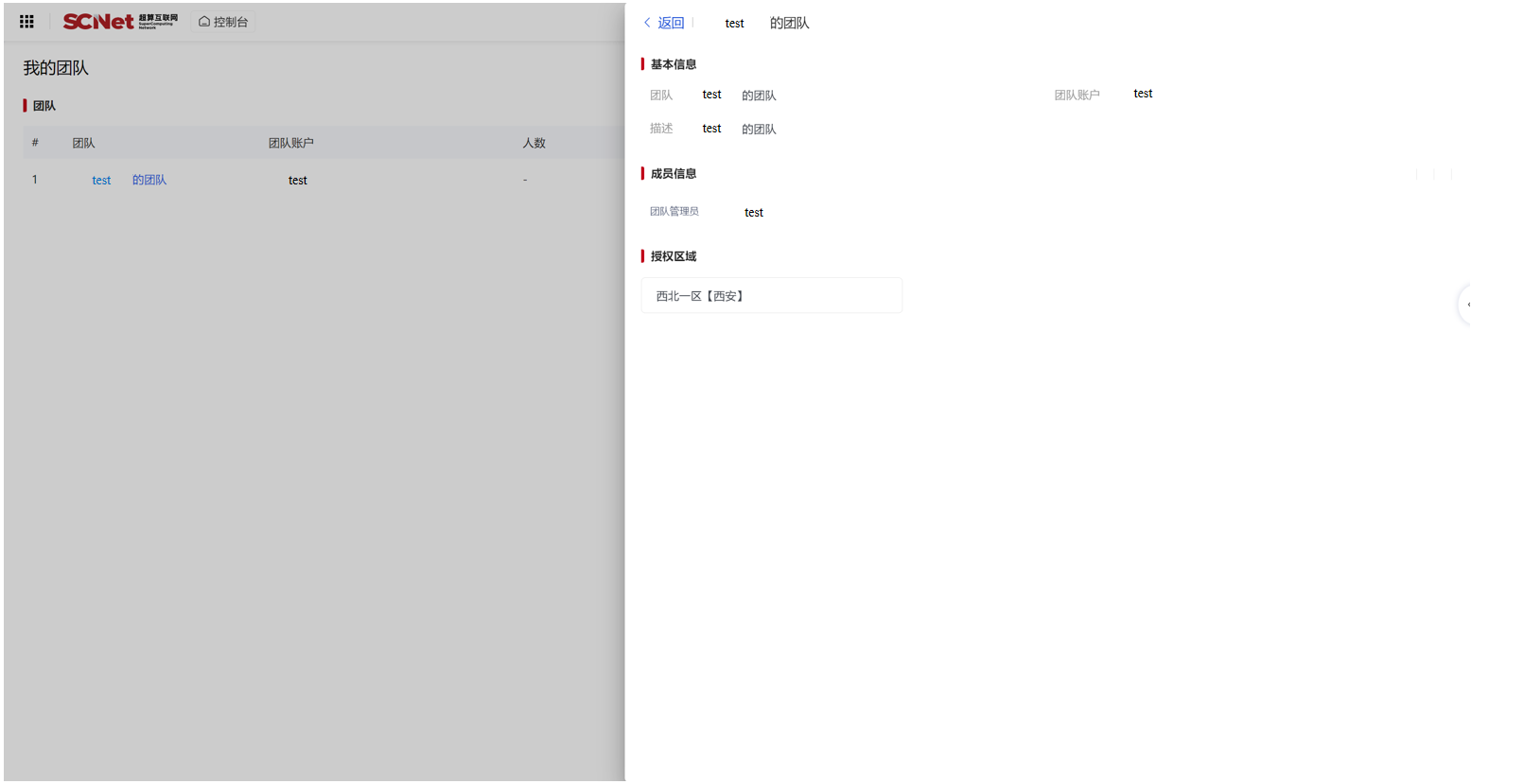Click the 团队账户 column header

pos(290,144)
